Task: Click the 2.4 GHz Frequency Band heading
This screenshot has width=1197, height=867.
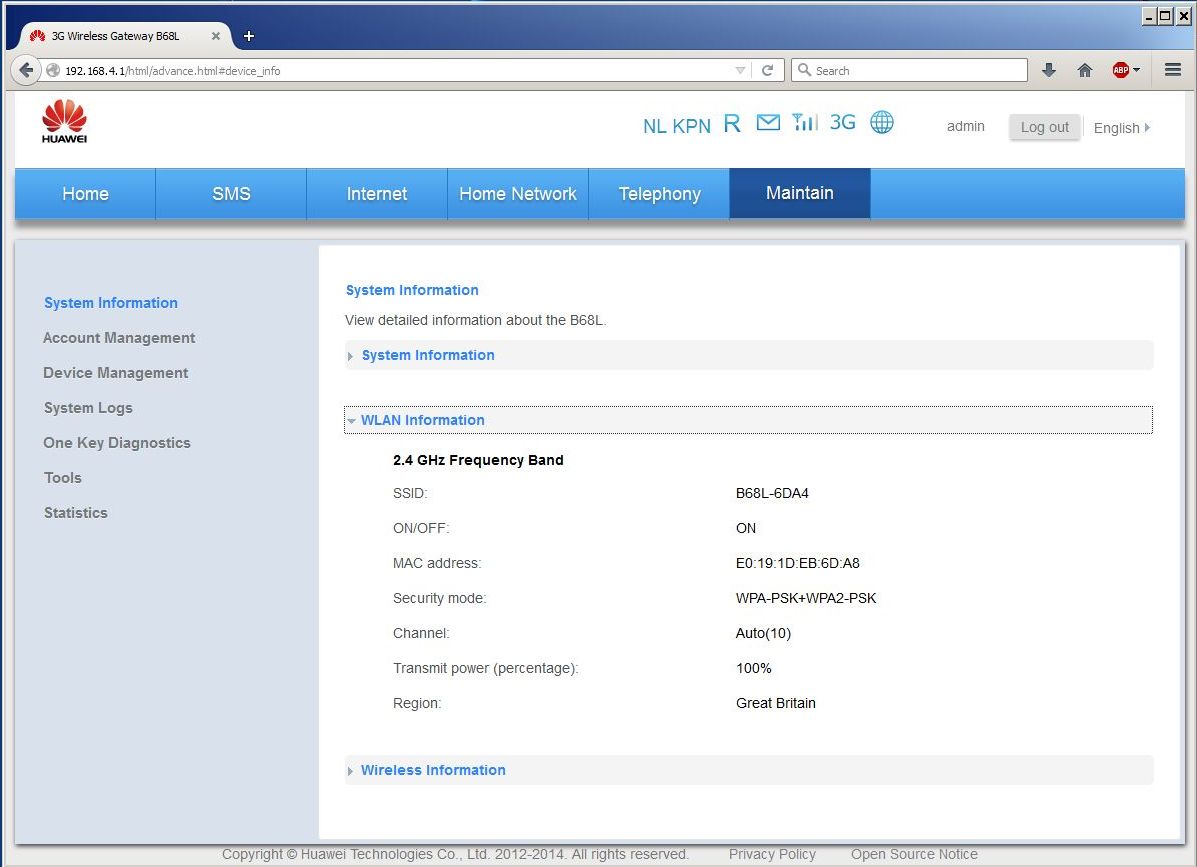Action: pos(478,460)
